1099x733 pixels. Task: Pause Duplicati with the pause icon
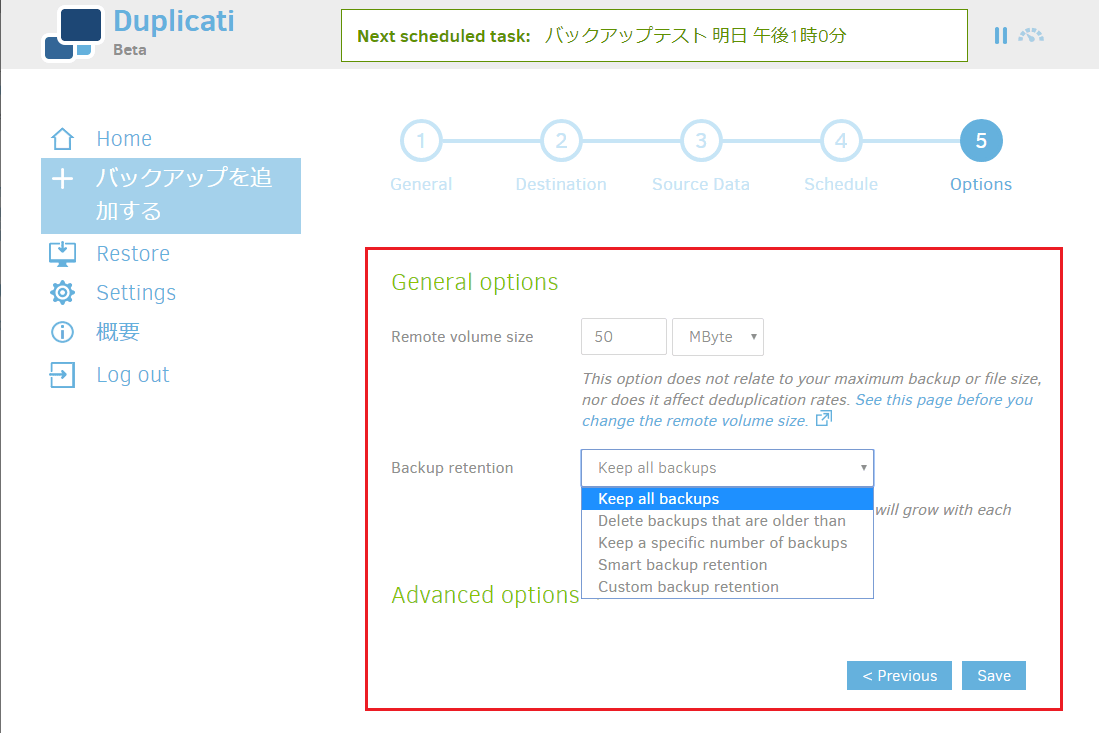tap(1000, 36)
